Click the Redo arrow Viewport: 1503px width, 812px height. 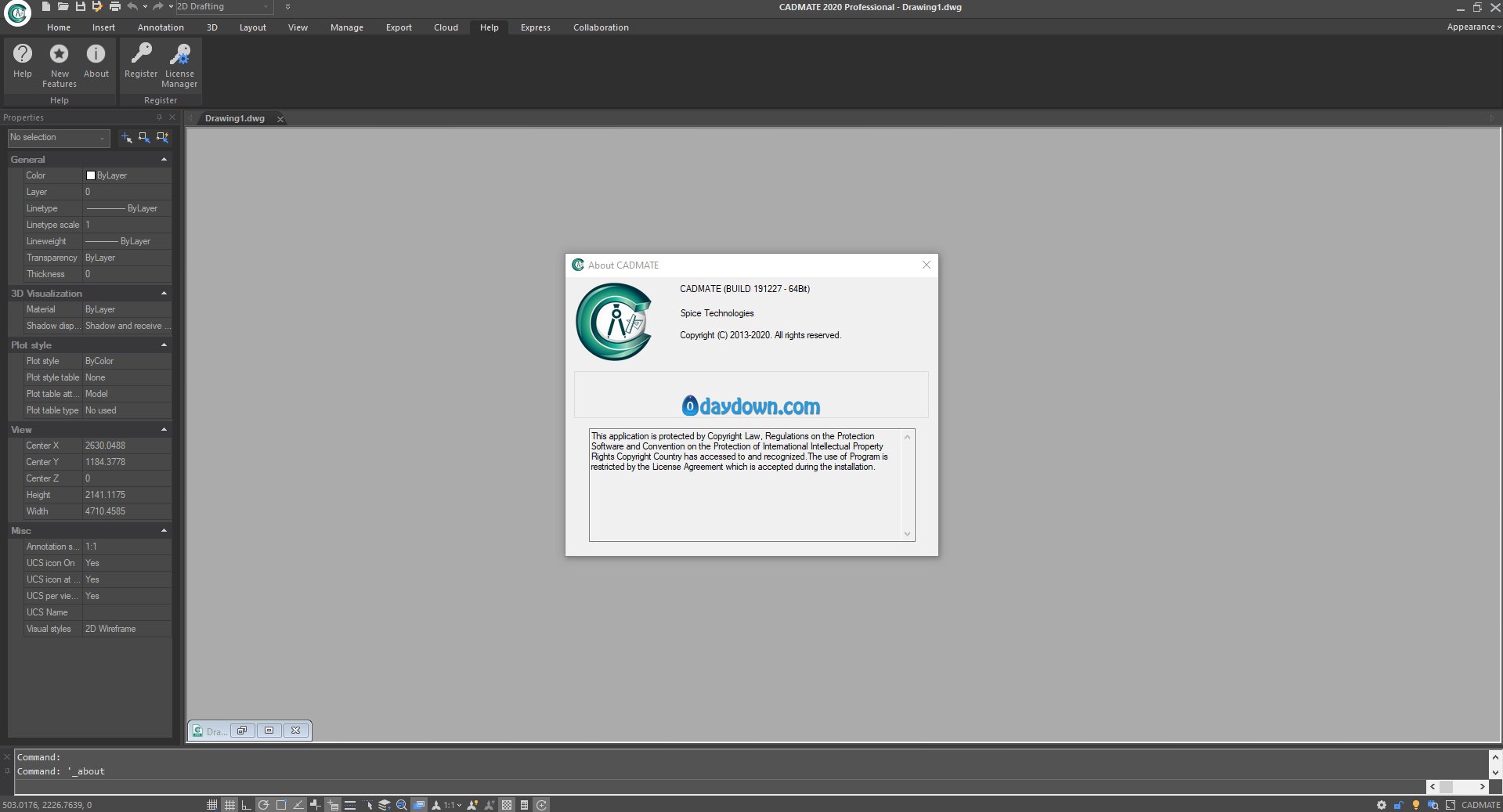tap(158, 6)
